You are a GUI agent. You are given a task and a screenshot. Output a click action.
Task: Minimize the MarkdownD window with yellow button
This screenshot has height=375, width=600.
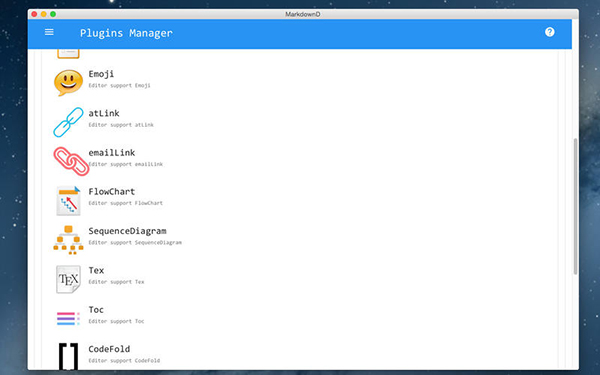[x=44, y=14]
